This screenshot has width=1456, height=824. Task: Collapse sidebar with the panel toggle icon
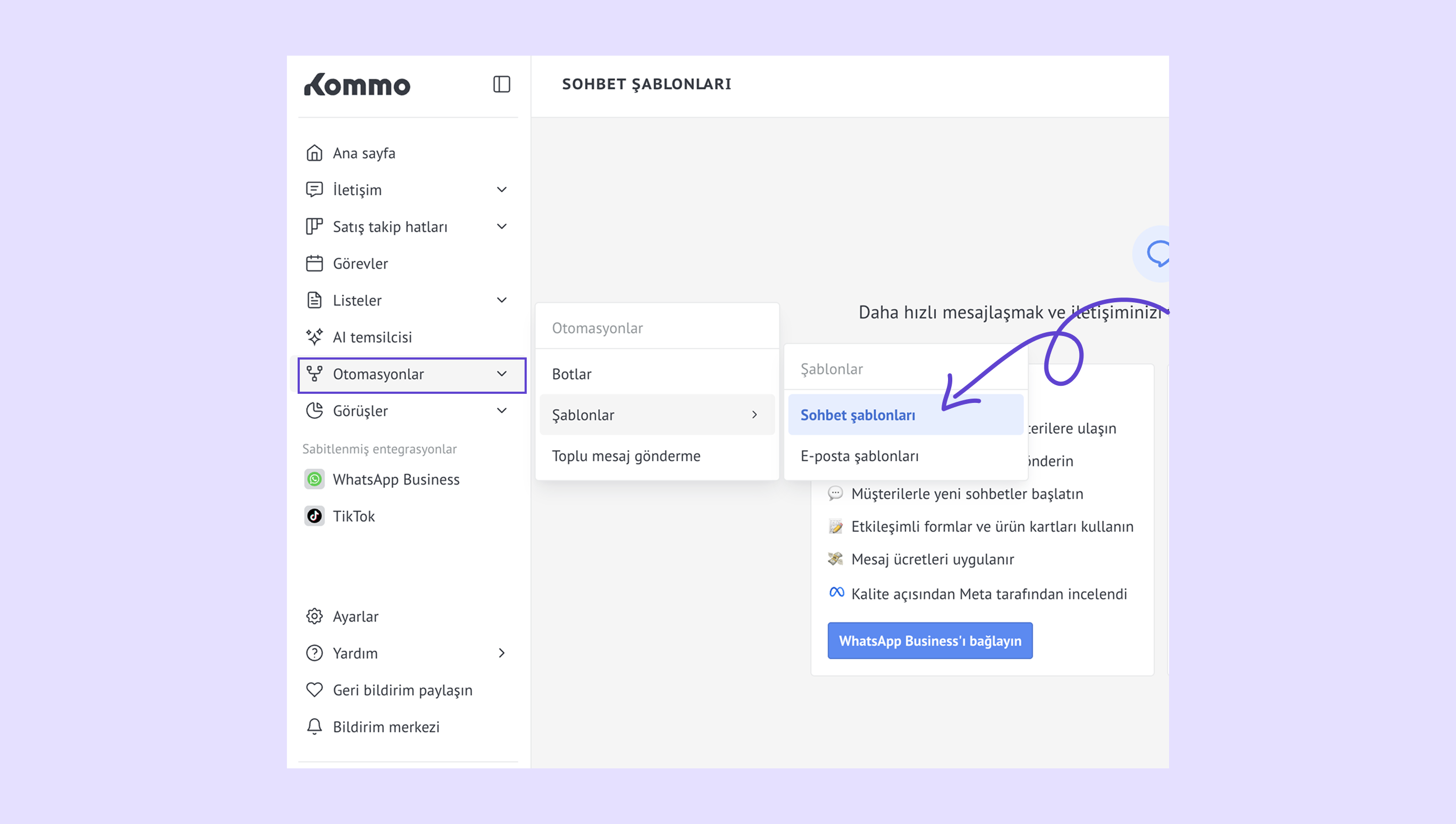tap(502, 85)
